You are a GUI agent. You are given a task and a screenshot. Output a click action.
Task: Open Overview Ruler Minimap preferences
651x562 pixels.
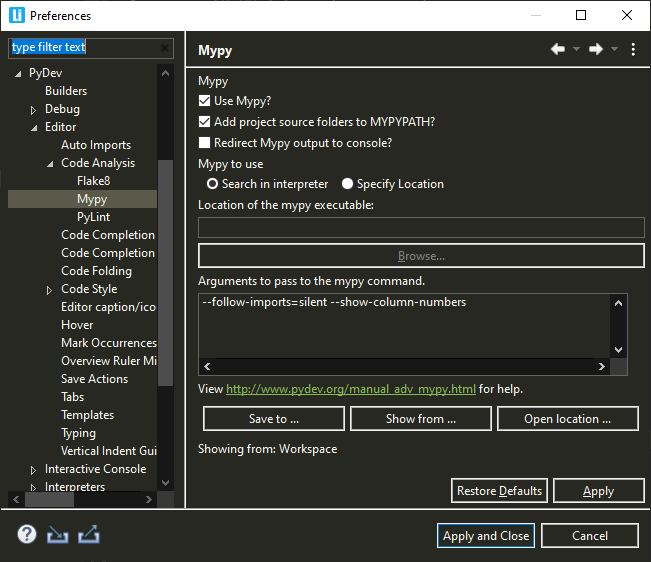tap(109, 361)
